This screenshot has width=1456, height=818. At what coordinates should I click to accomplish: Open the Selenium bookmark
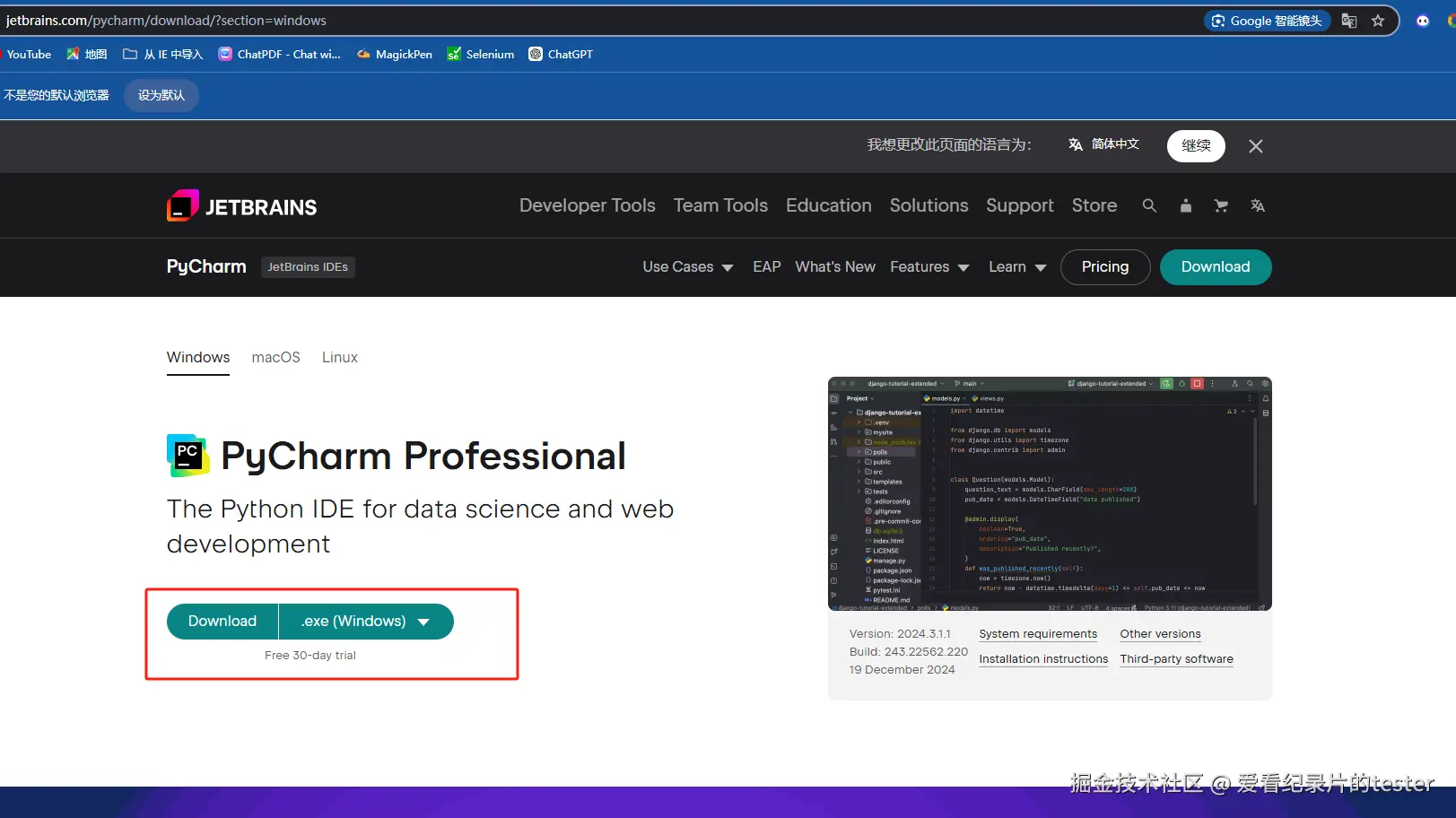point(481,54)
